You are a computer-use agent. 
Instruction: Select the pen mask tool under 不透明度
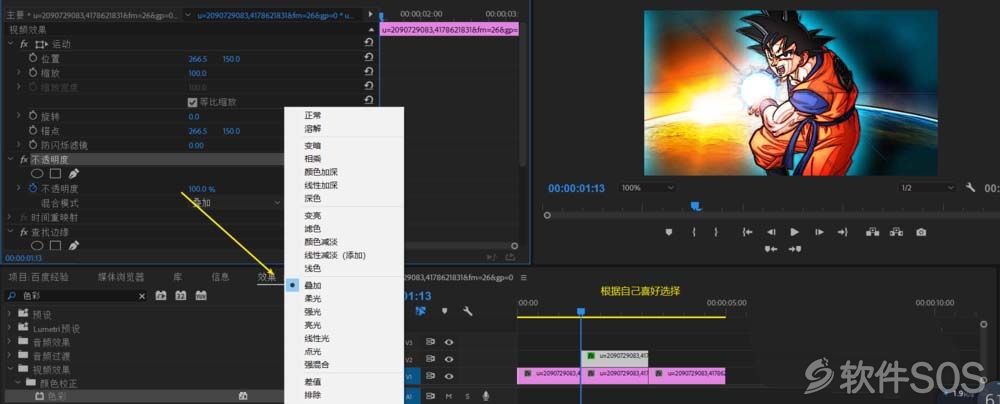coord(73,173)
